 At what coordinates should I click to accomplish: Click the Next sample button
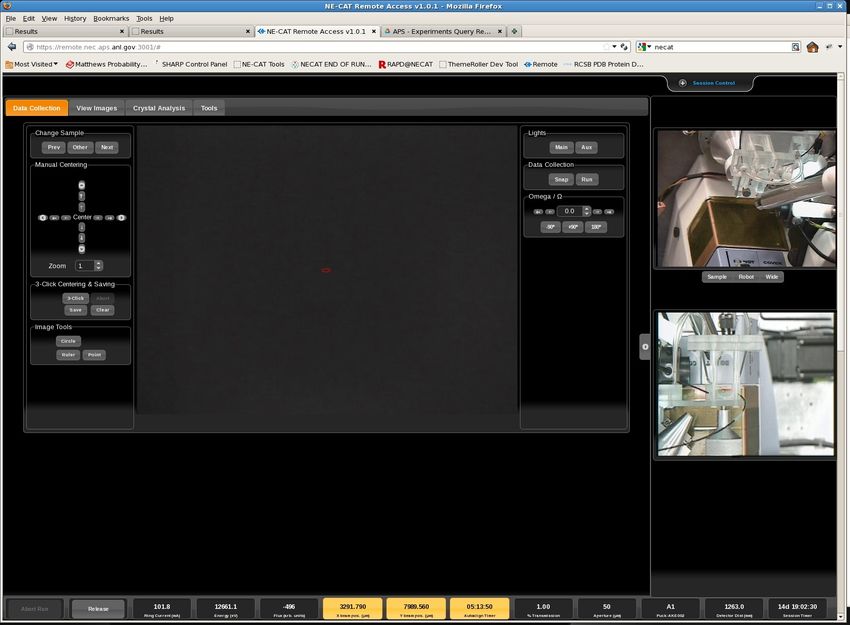click(x=107, y=147)
